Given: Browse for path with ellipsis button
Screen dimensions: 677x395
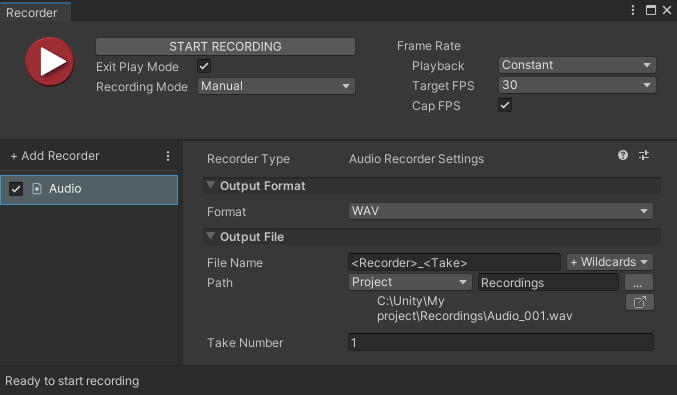Looking at the screenshot, I should [639, 282].
